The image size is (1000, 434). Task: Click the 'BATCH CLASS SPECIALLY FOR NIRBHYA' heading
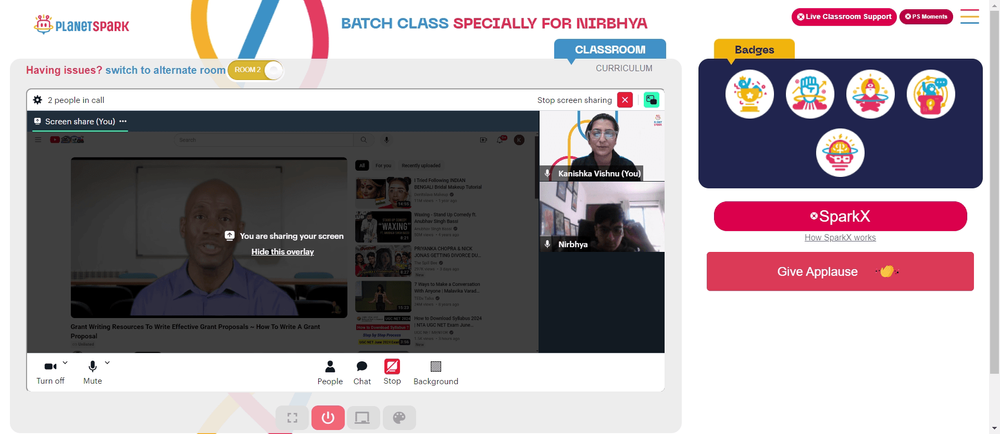(x=494, y=24)
